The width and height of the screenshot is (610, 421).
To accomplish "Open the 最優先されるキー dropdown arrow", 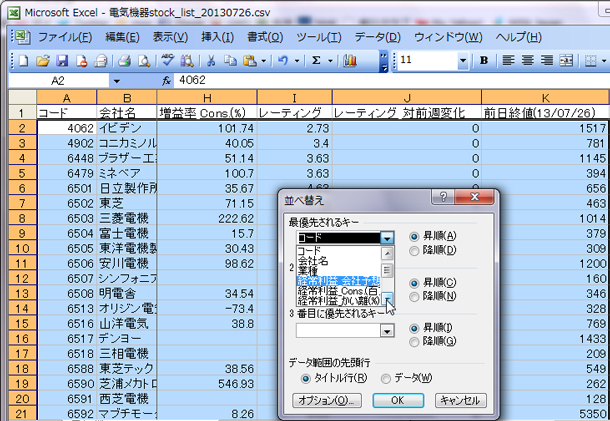I will 387,237.
